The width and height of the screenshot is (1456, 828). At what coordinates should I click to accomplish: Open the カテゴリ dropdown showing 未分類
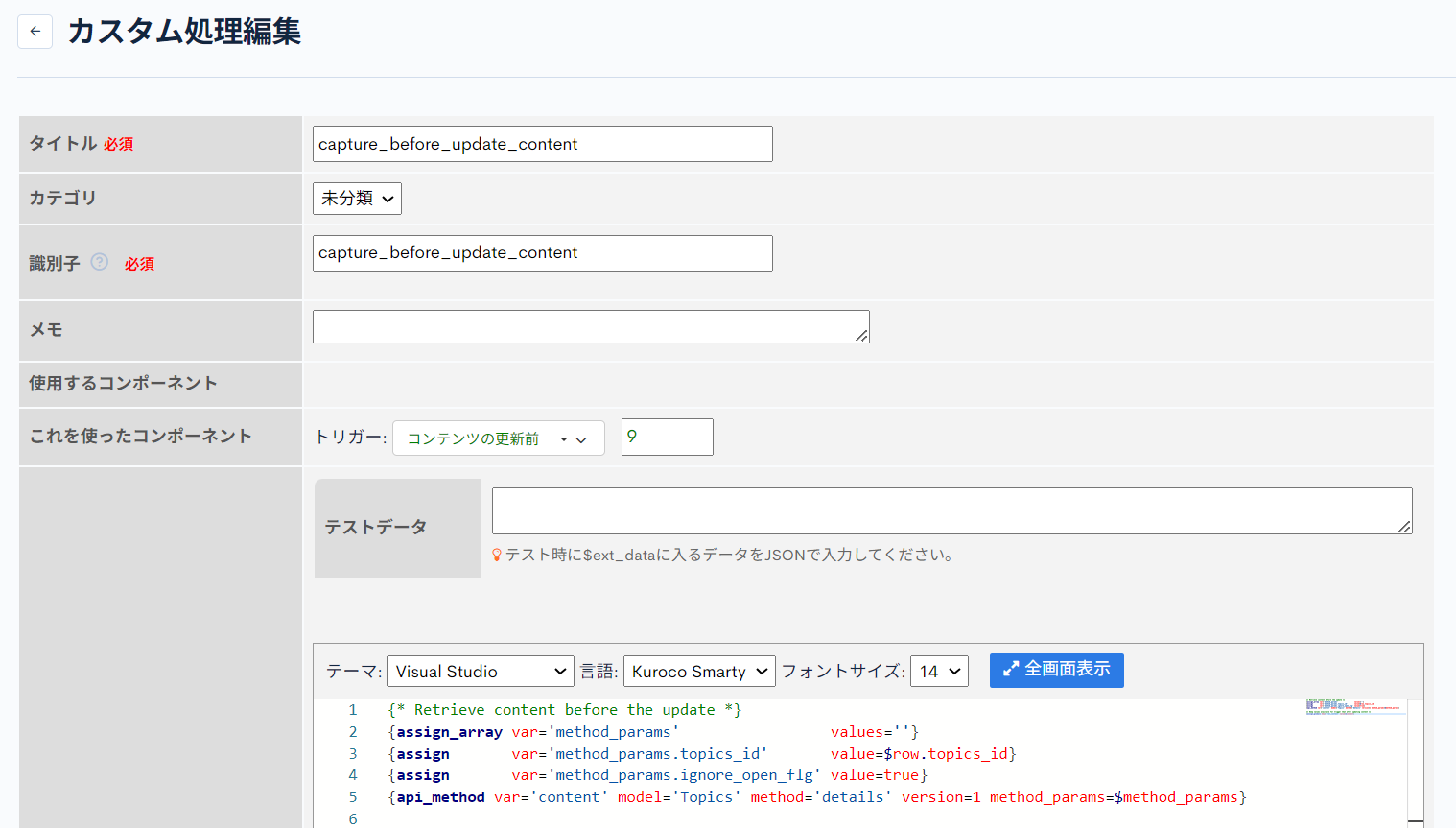(x=357, y=199)
